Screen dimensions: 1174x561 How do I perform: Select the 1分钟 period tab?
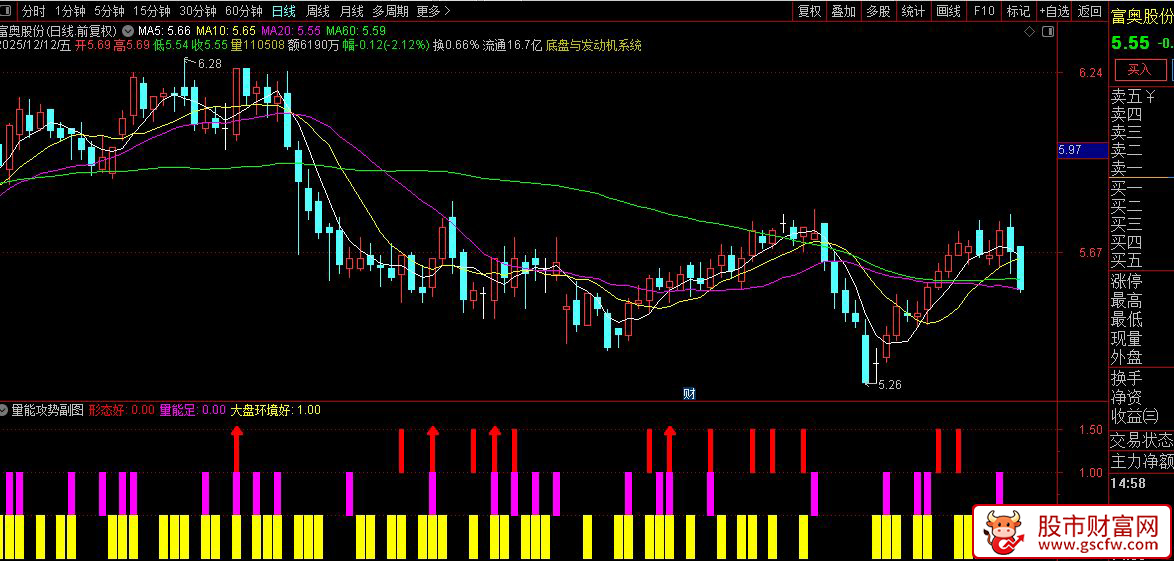[70, 11]
